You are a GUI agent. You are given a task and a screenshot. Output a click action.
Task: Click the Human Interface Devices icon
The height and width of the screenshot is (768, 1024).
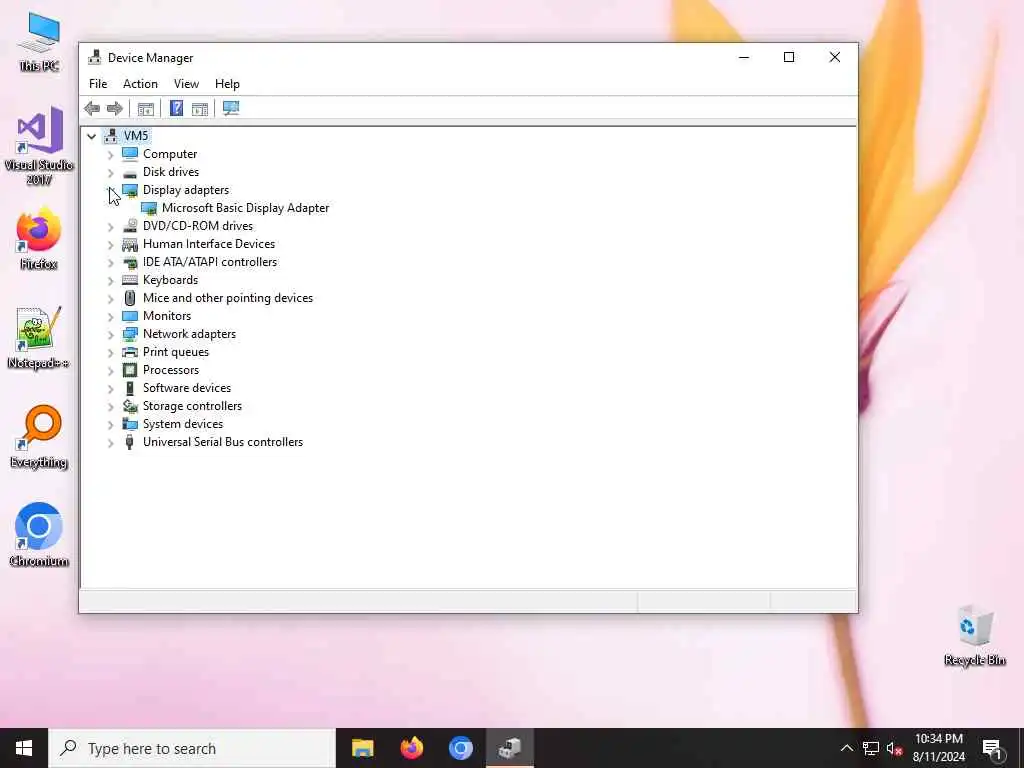130,244
